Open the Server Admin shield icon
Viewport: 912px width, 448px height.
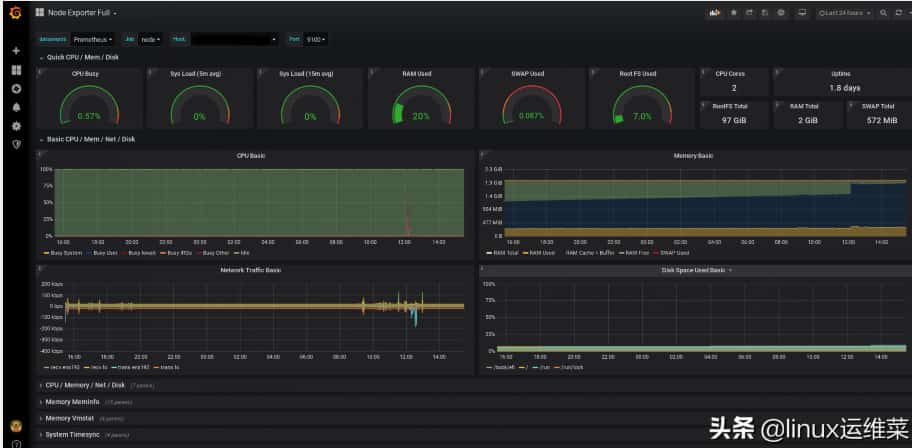tap(15, 144)
